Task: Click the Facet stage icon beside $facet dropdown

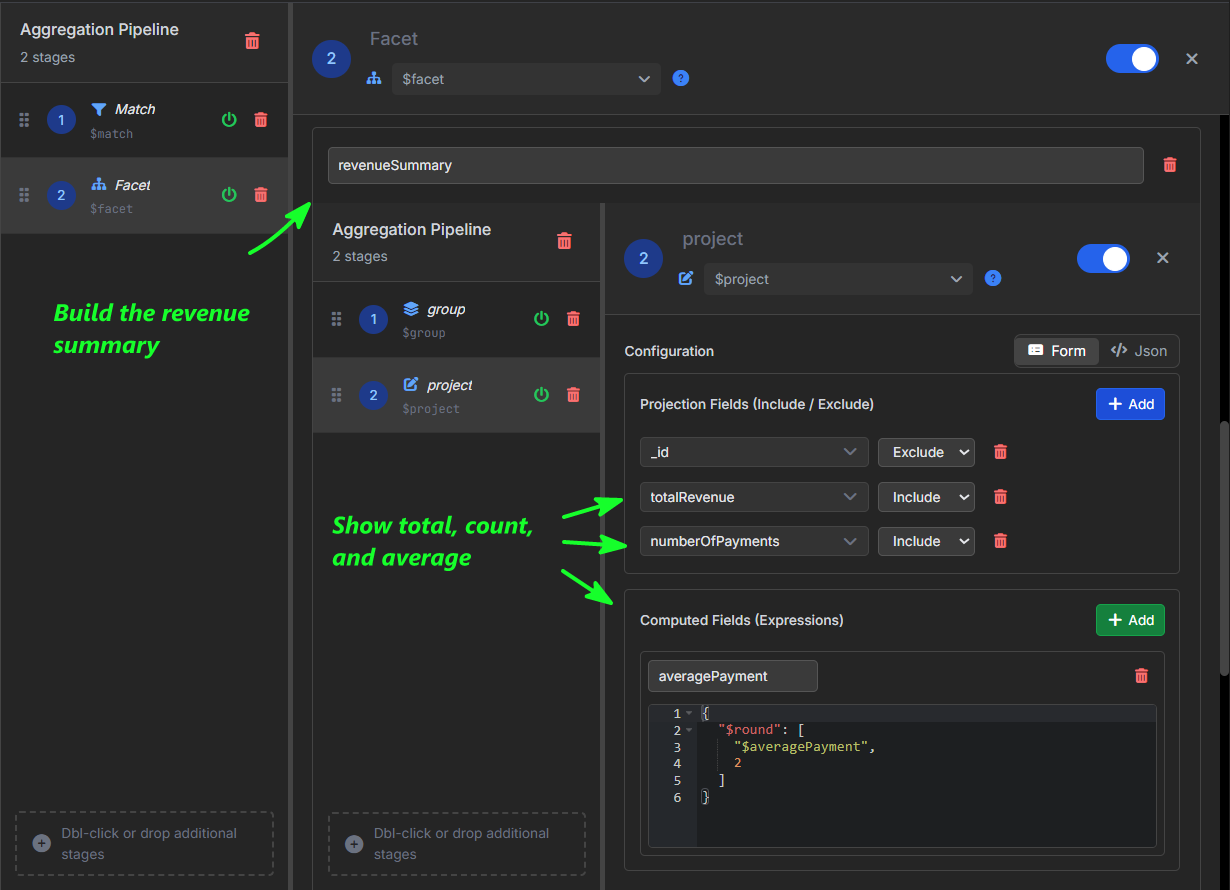Action: pos(374,78)
